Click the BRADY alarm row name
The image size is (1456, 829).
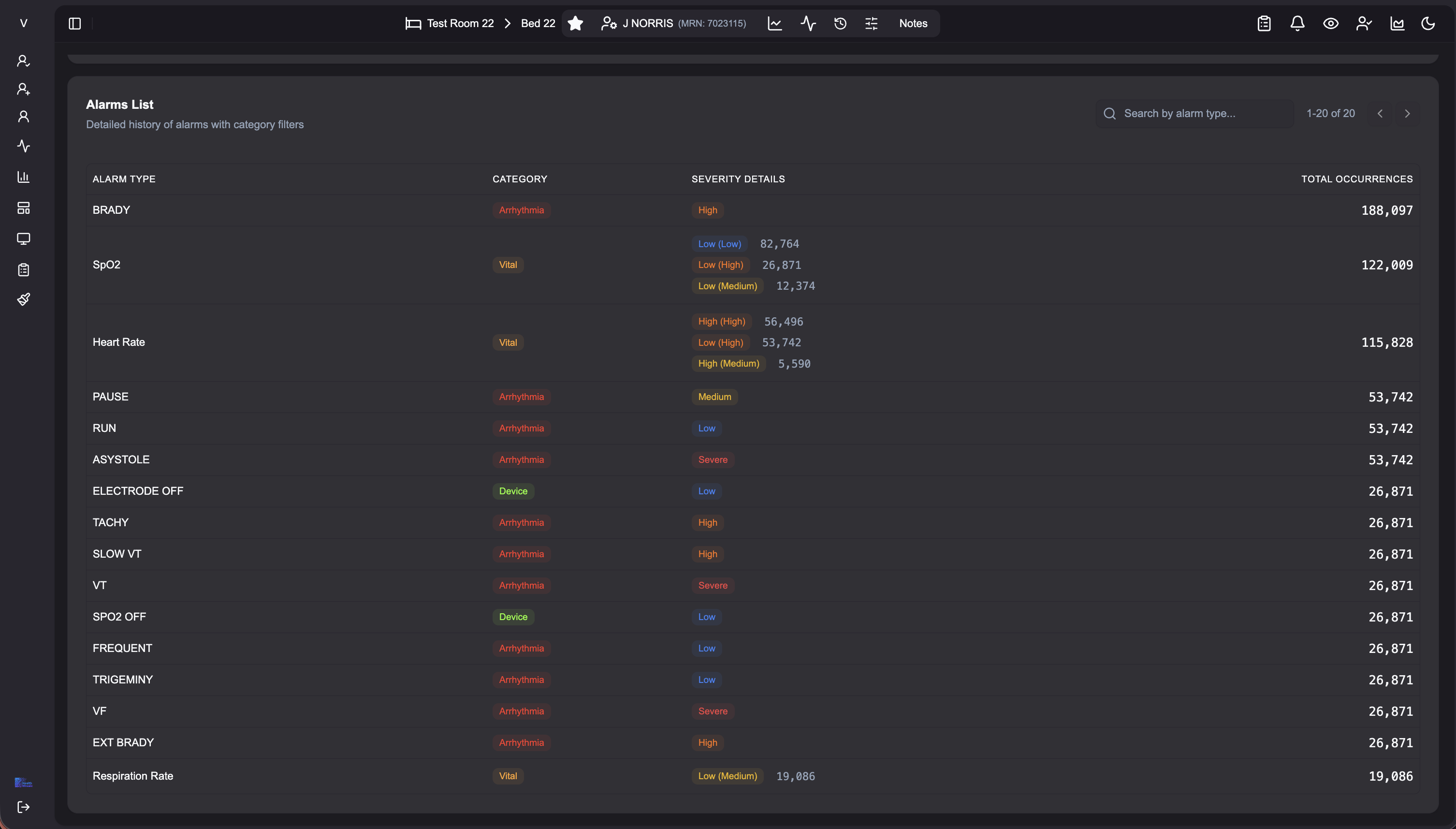pos(112,210)
